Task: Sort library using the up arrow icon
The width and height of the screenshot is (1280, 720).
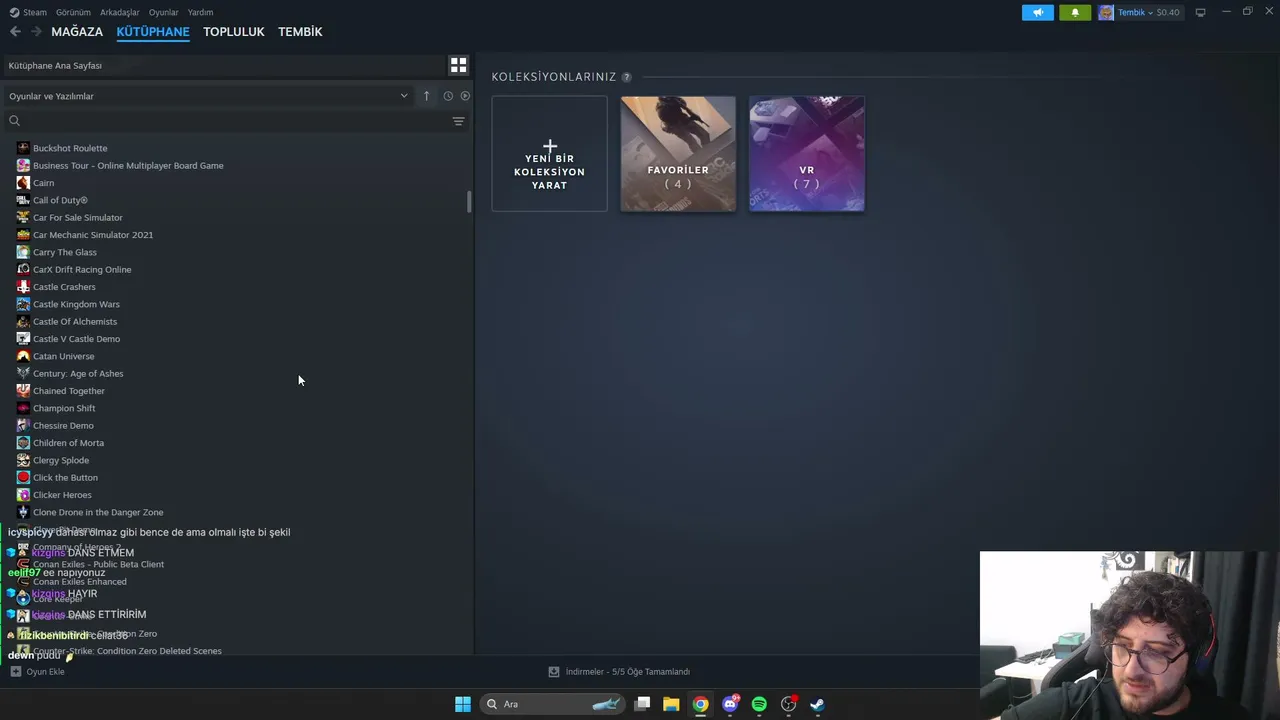Action: [426, 96]
